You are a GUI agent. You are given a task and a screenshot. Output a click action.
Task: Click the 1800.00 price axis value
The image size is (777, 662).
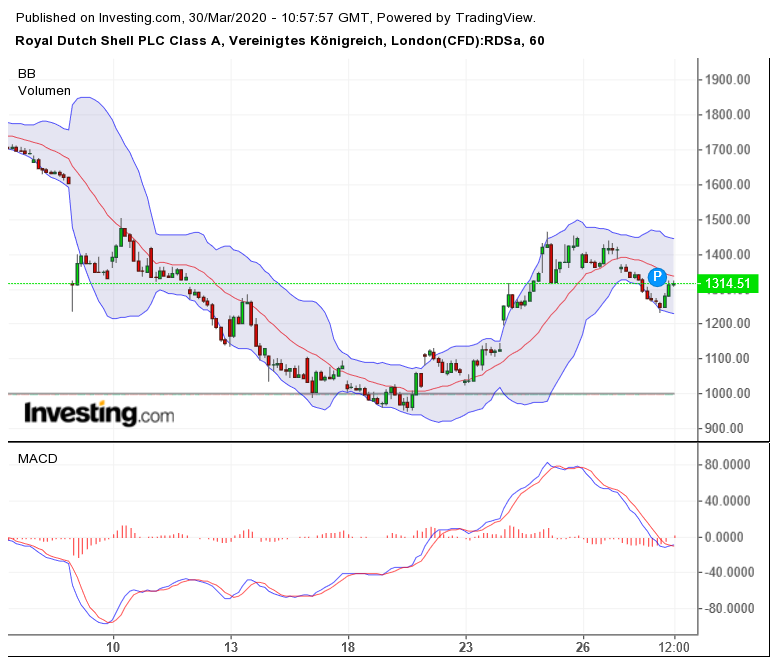[727, 114]
